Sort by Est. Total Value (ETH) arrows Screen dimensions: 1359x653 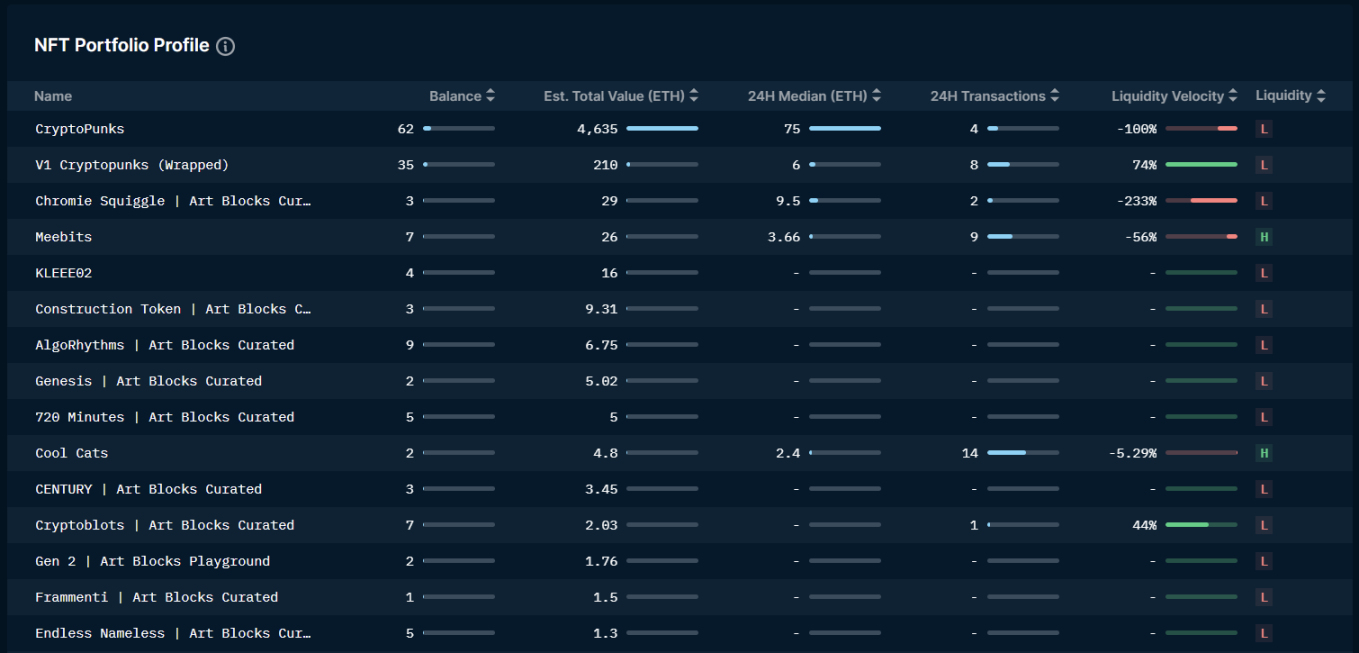694,96
